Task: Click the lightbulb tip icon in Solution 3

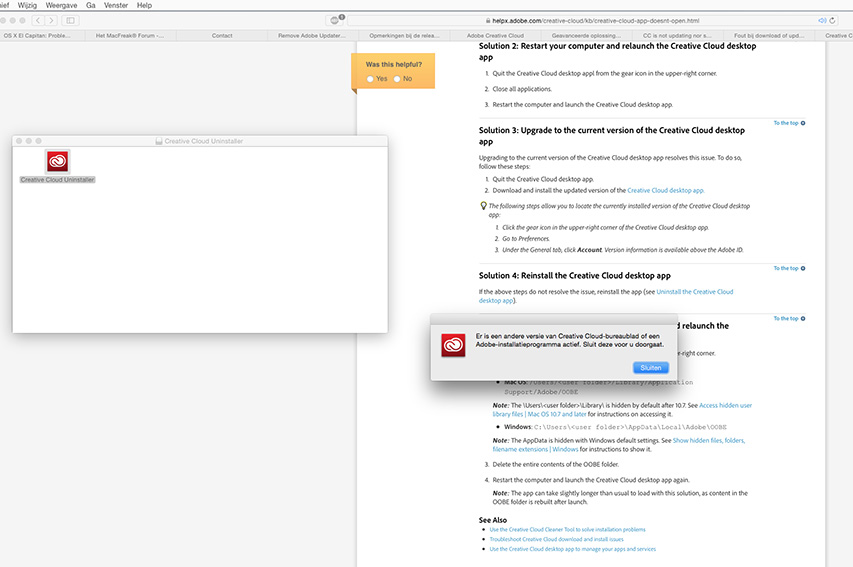Action: click(483, 206)
